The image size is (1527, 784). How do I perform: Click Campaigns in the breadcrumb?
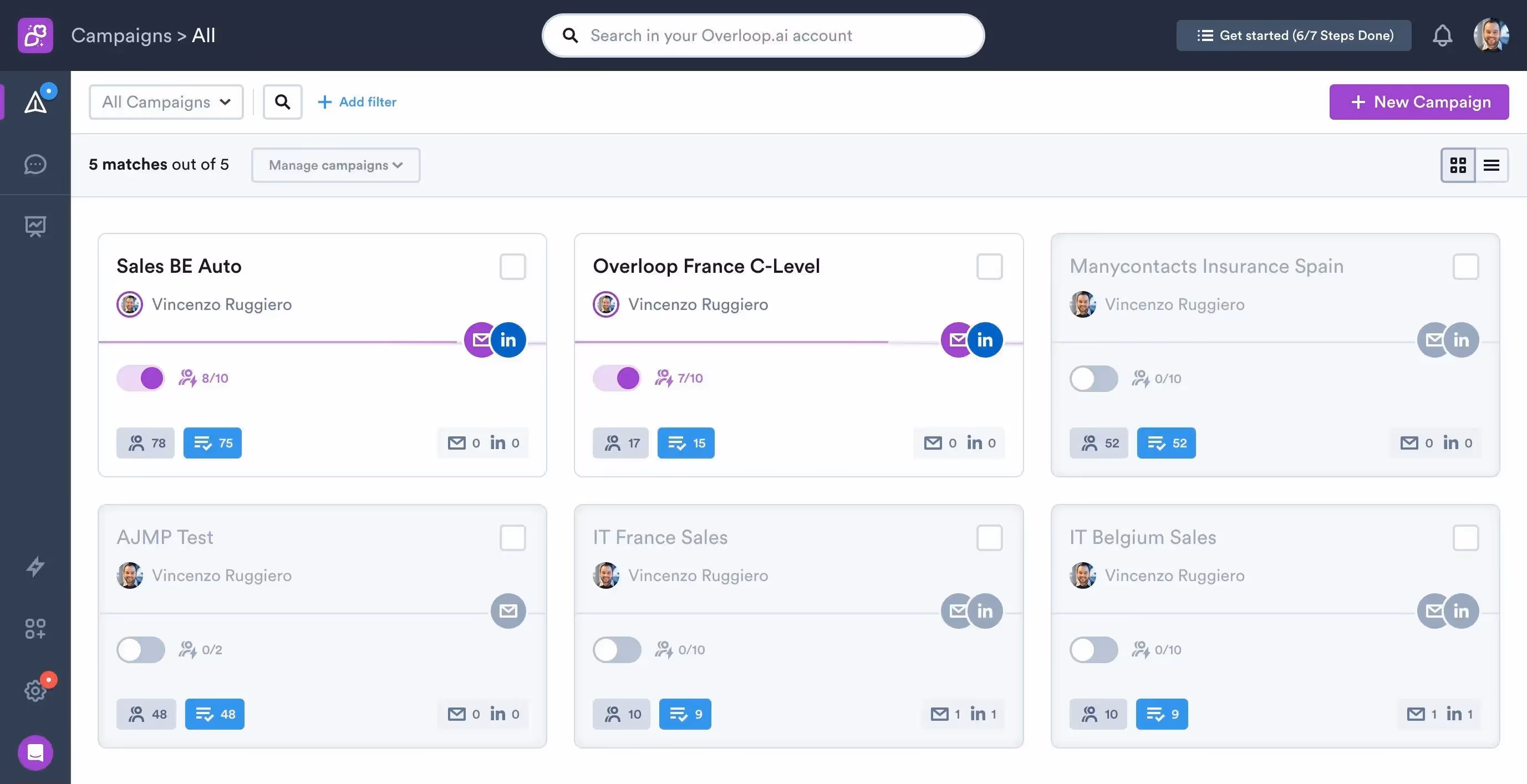[x=121, y=35]
